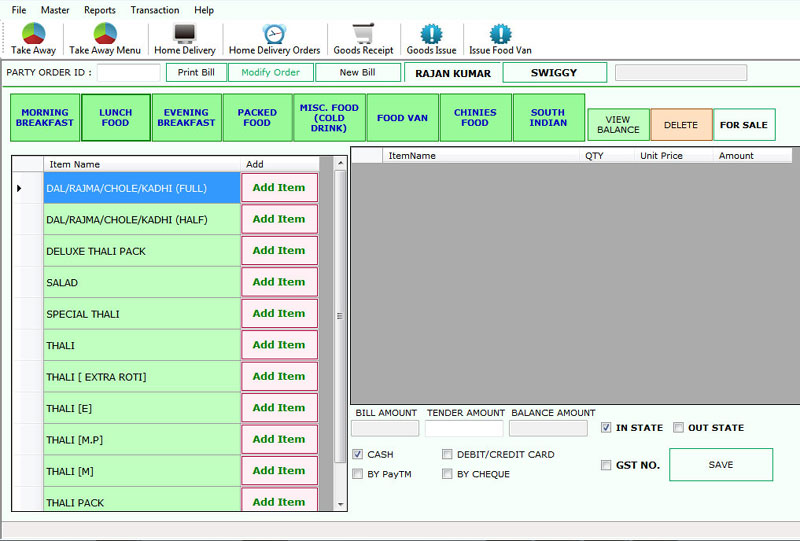Open the Master menu

click(x=55, y=10)
